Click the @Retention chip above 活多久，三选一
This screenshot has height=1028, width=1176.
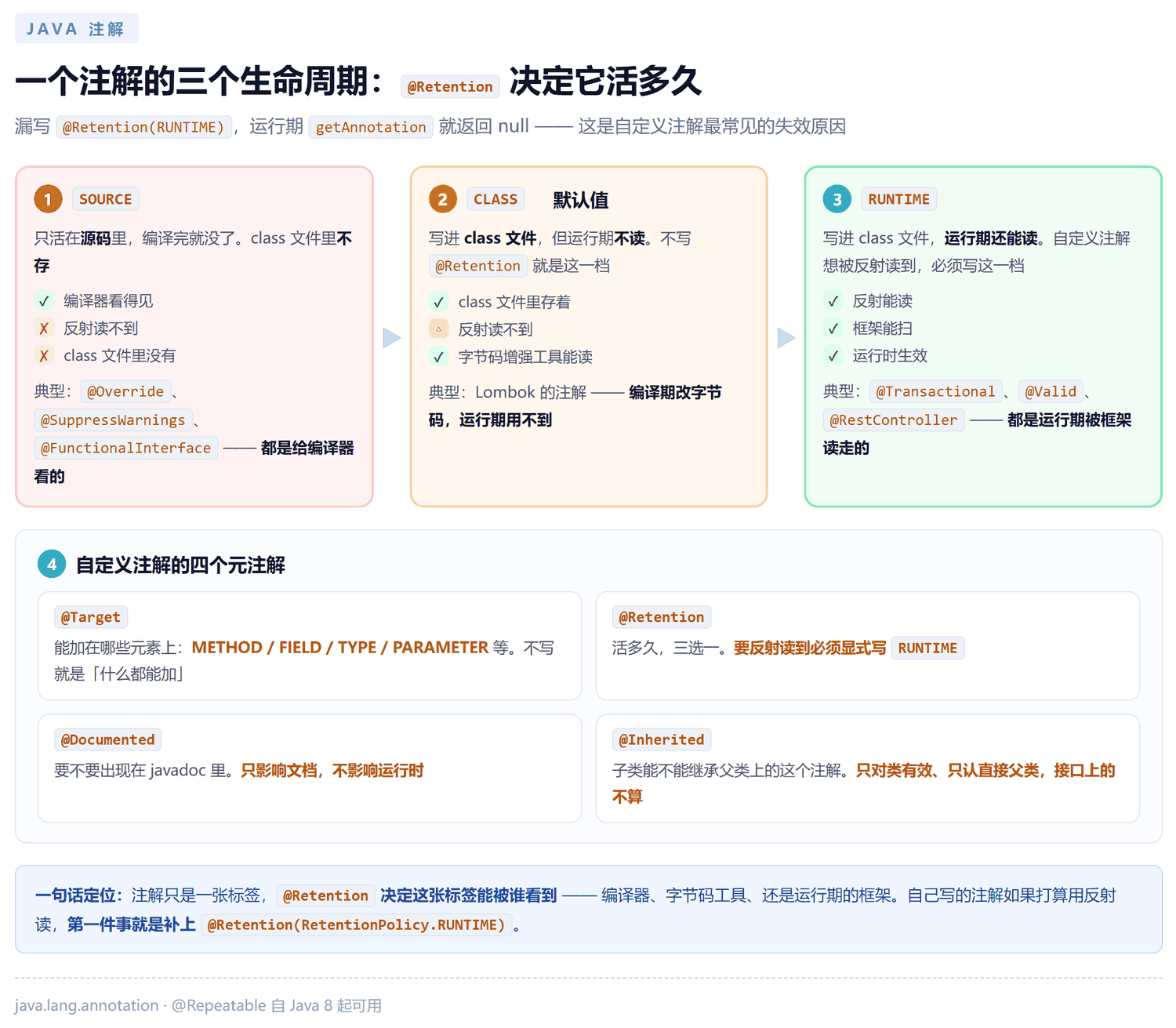662,617
